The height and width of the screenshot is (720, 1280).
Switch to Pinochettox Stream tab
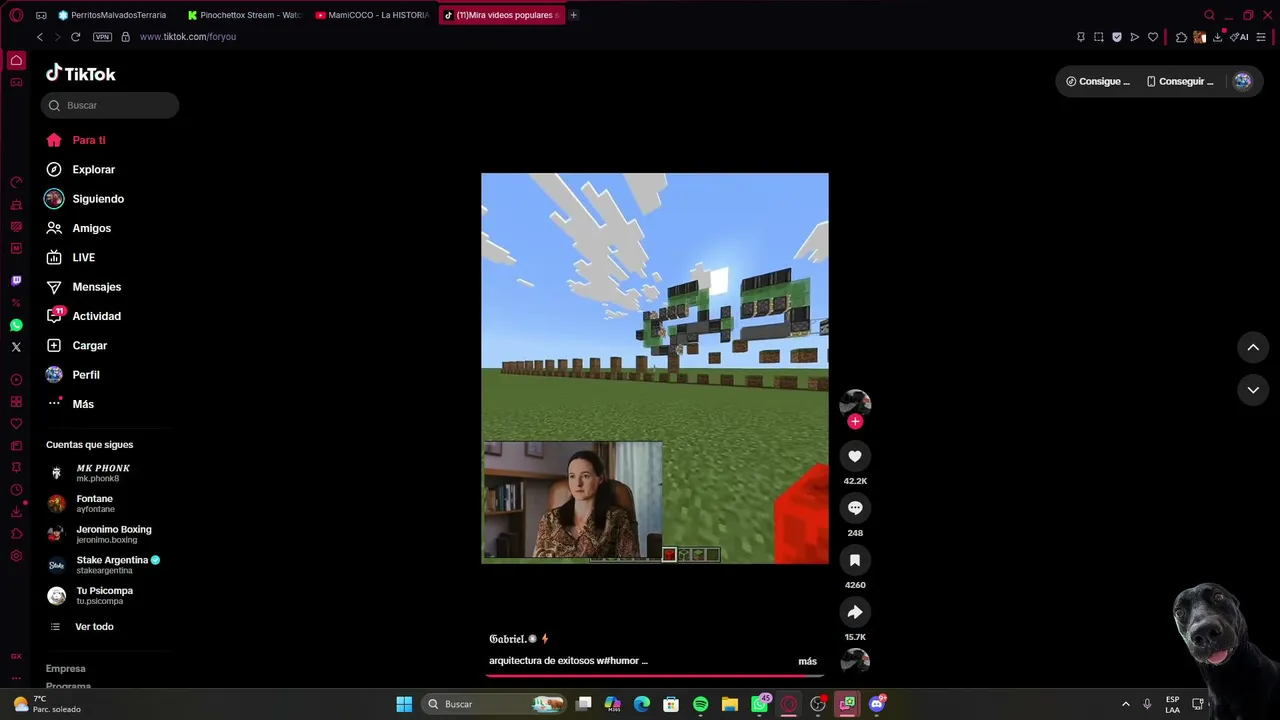pyautogui.click(x=244, y=15)
